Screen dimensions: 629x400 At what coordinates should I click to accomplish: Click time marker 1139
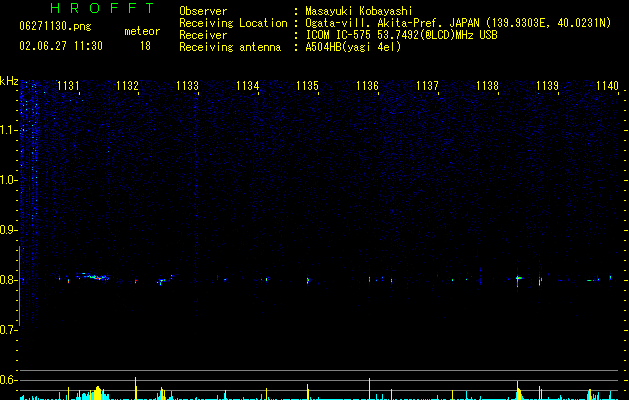pyautogui.click(x=548, y=86)
